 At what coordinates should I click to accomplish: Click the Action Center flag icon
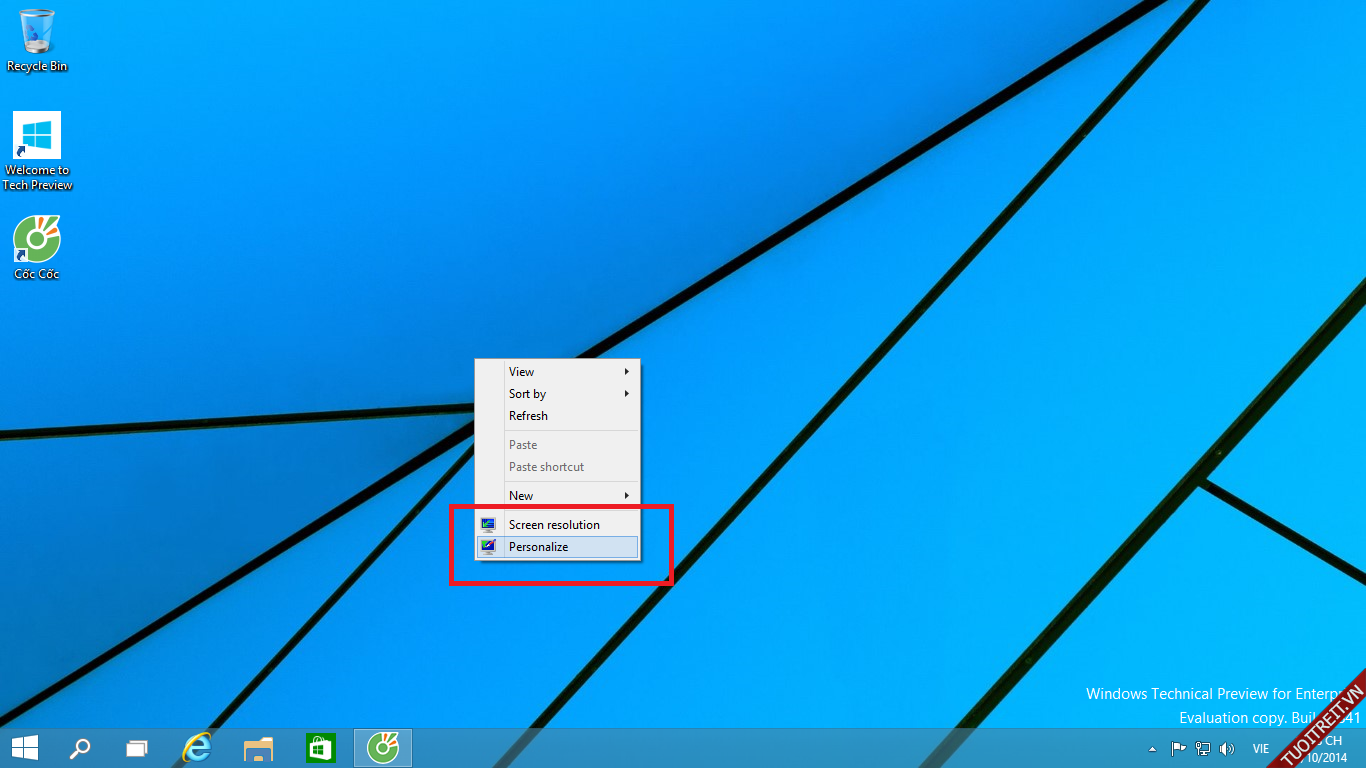coord(1178,749)
